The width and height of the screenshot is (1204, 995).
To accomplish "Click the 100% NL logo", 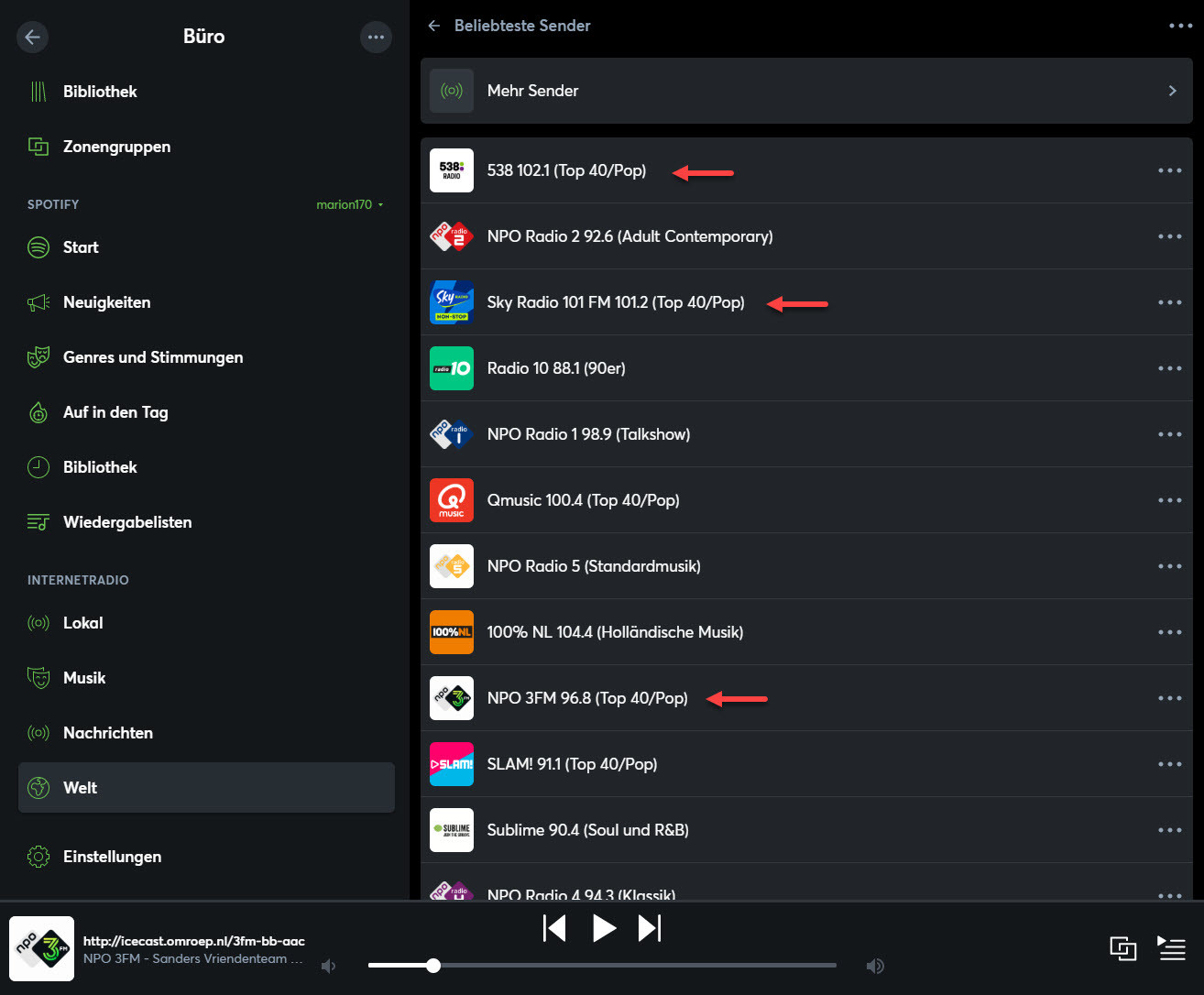I will click(x=452, y=632).
